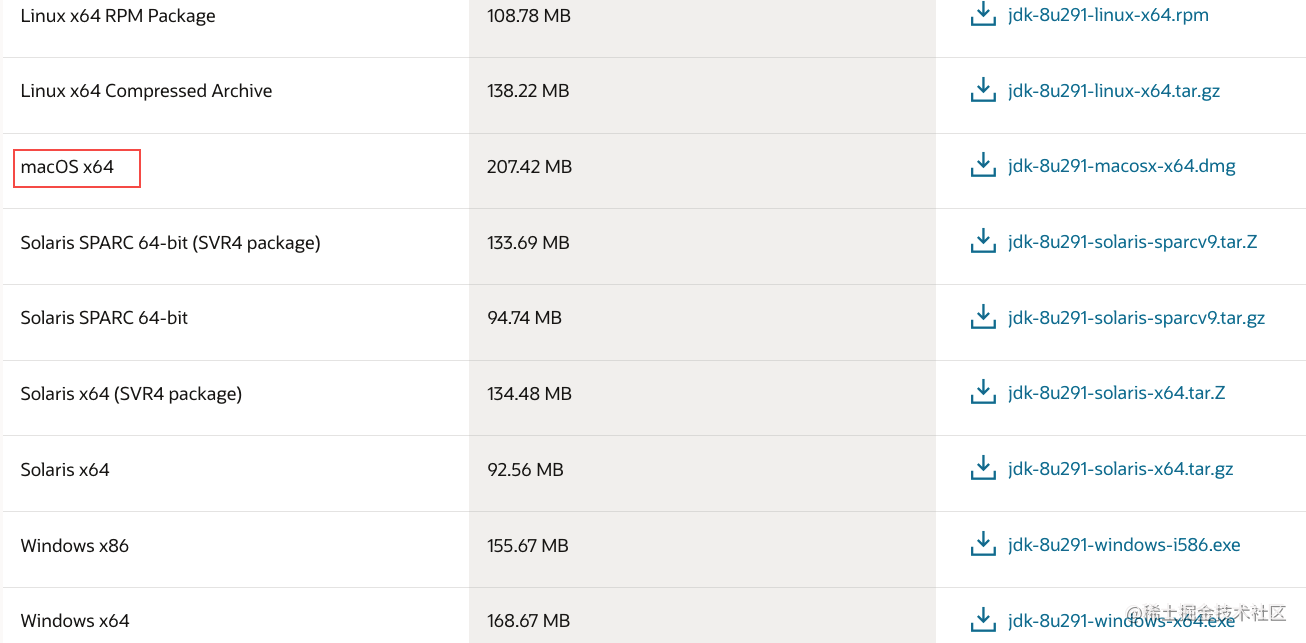Click download icon beside macosx-x64.dmg

984,166
